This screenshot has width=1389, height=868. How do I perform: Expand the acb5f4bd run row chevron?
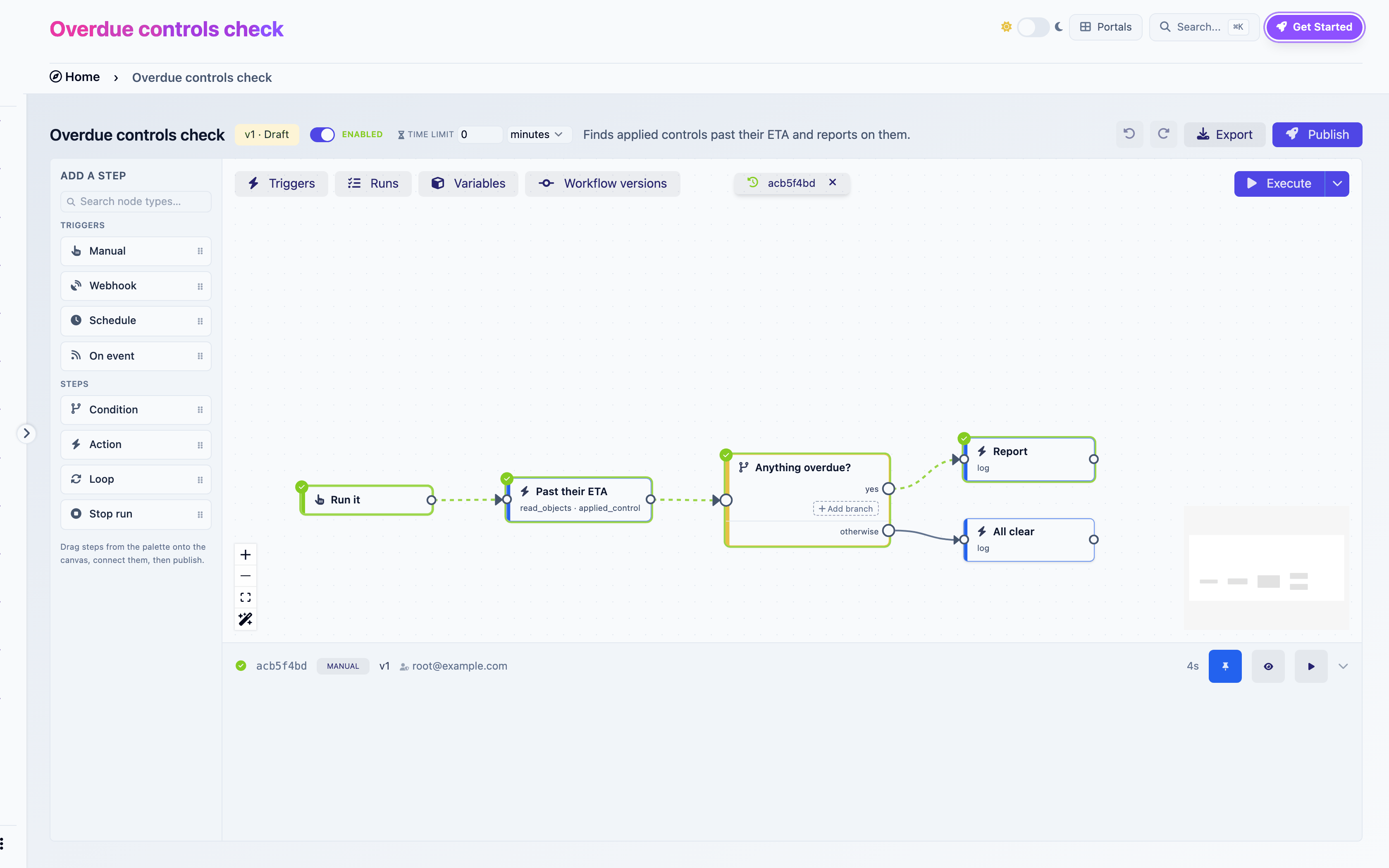1343,666
